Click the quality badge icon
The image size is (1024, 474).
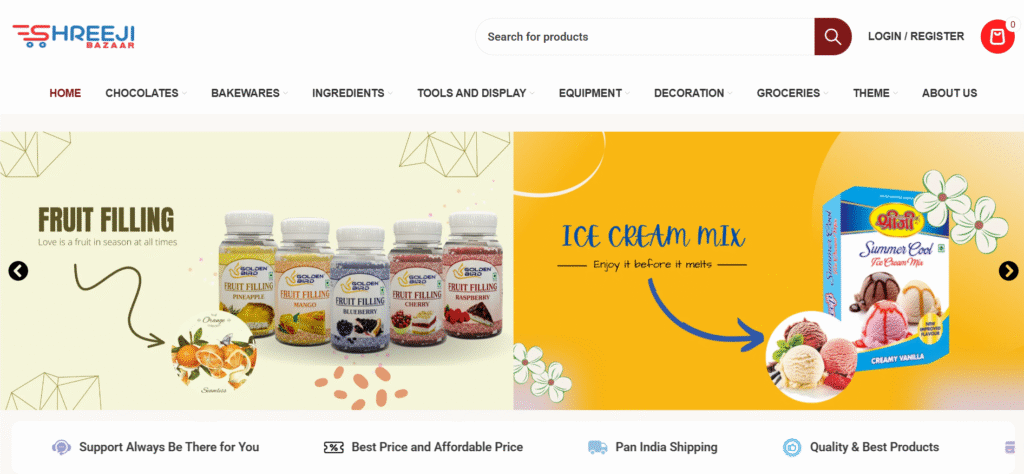(792, 447)
